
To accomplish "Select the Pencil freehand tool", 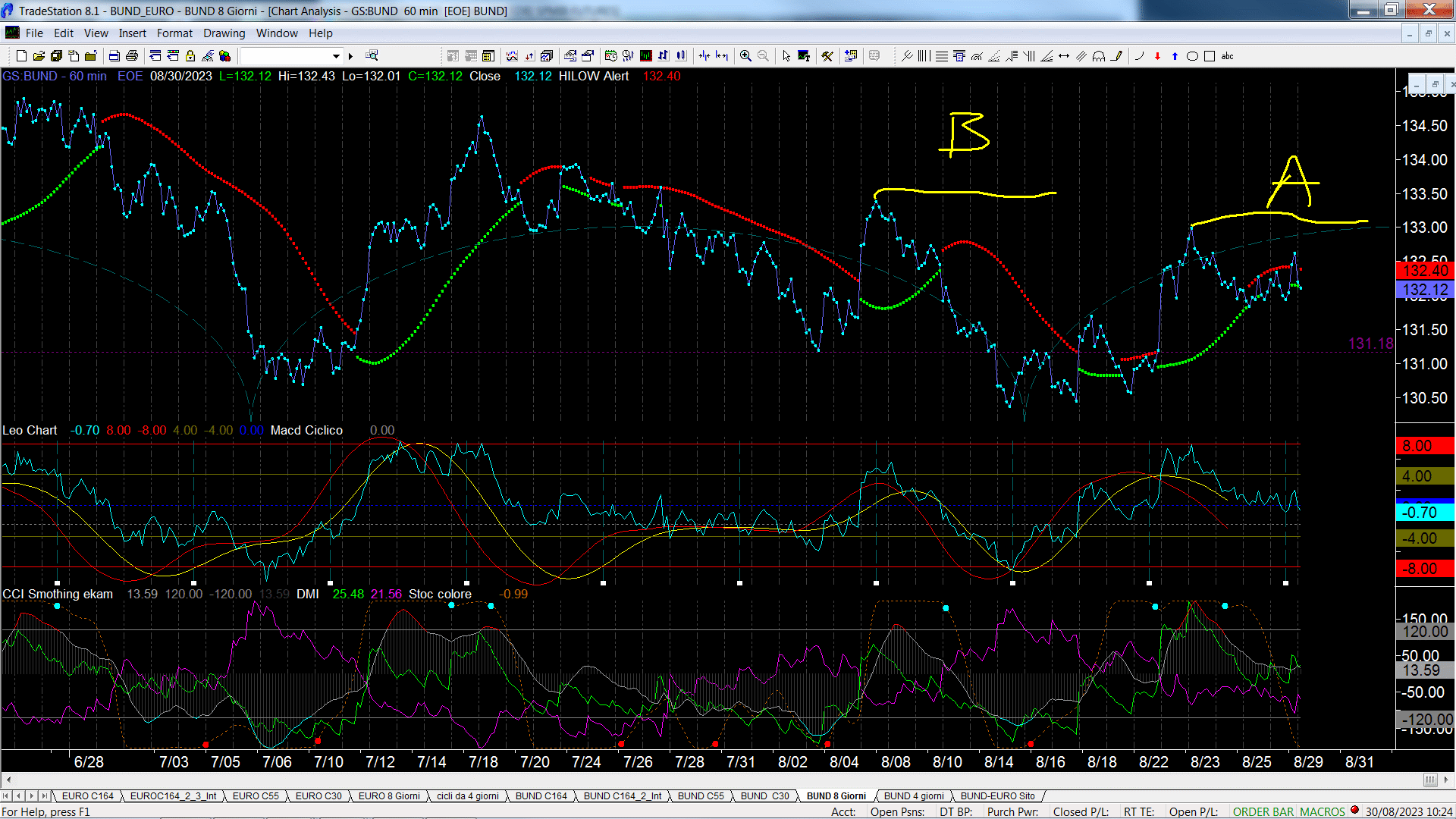I will [x=1116, y=56].
